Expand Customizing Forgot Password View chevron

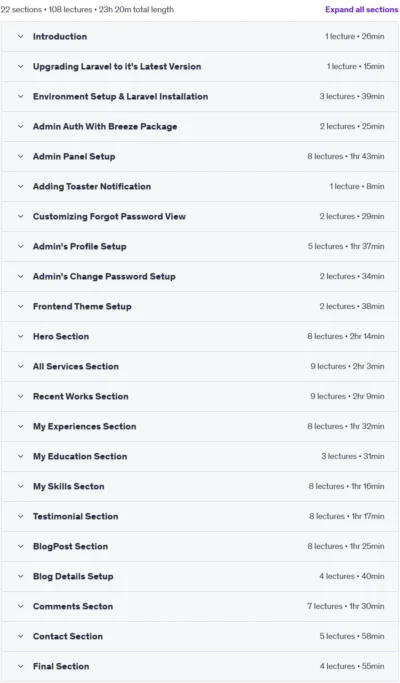pyautogui.click(x=20, y=216)
